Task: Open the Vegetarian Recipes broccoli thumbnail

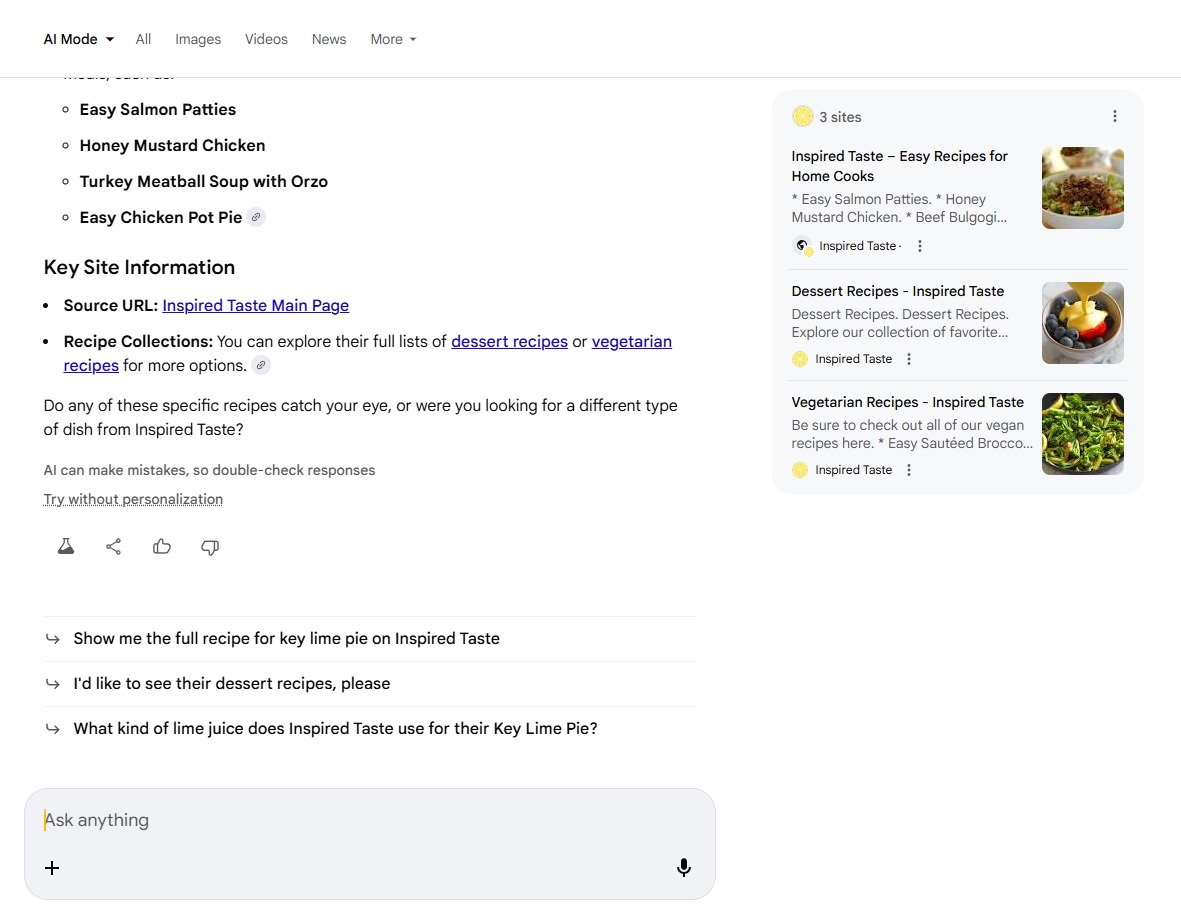Action: tap(1082, 434)
